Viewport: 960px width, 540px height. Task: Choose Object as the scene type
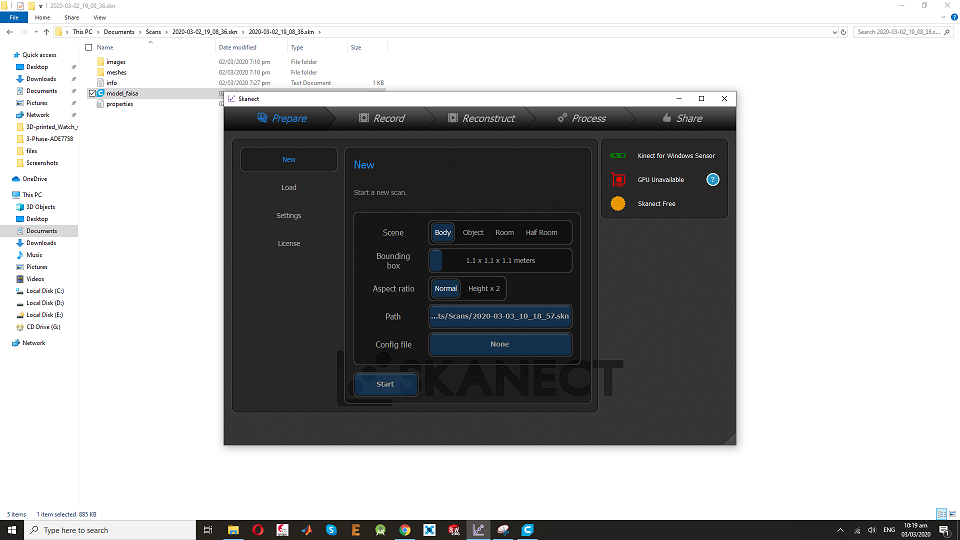tap(473, 233)
